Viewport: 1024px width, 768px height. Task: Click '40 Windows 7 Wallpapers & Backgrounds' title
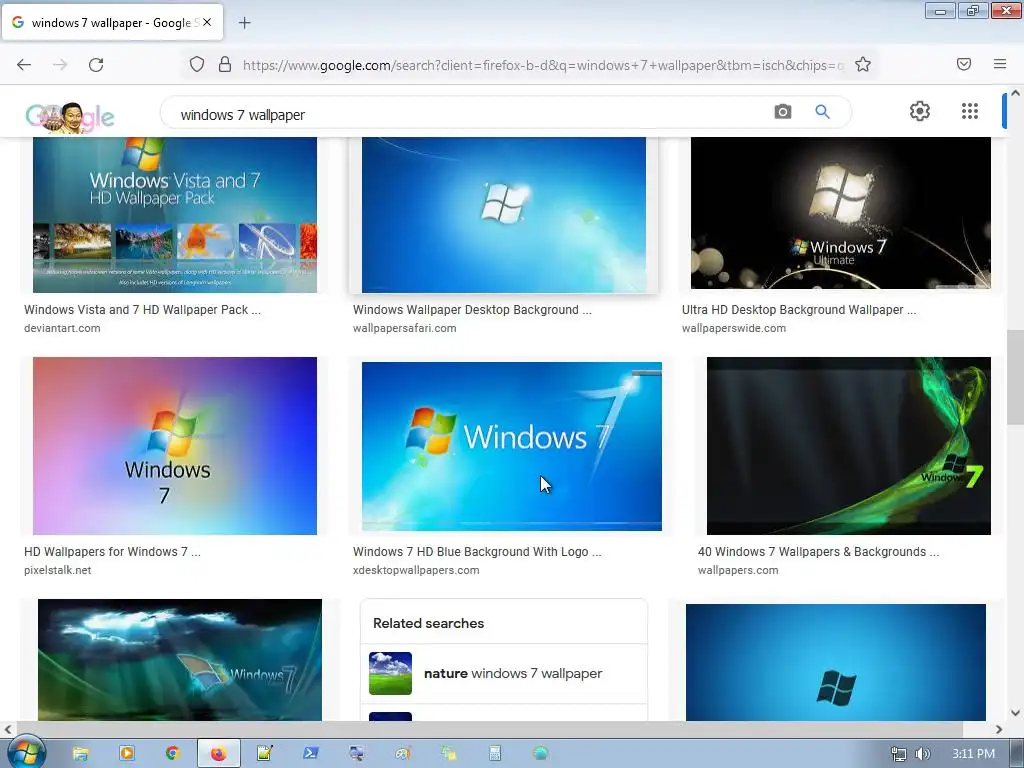coord(818,552)
